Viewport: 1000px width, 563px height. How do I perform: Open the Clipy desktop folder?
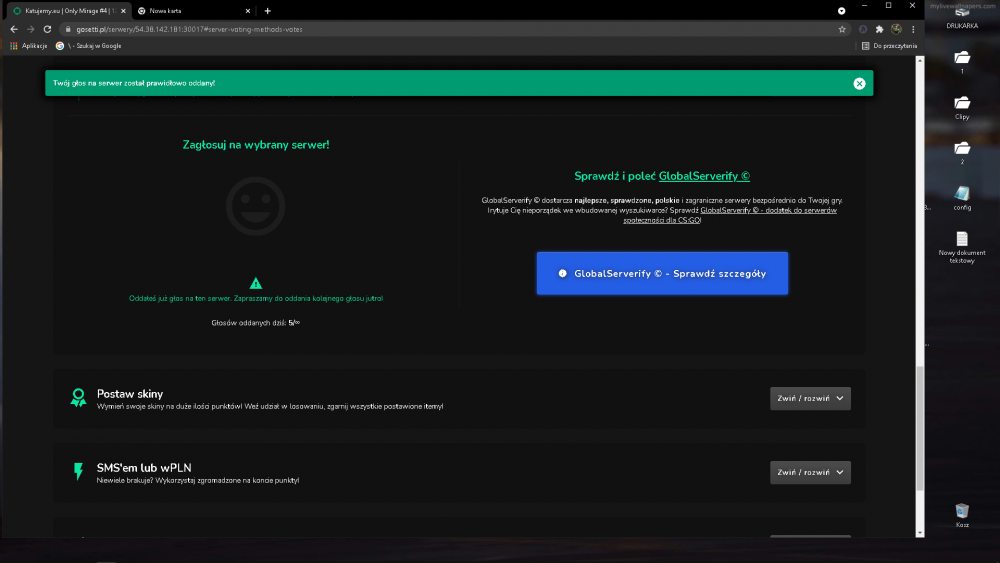pyautogui.click(x=962, y=107)
